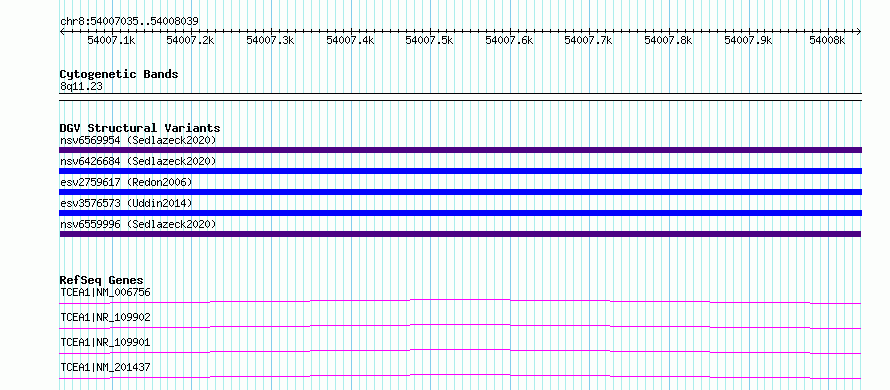Image resolution: width=890 pixels, height=390 pixels.
Task: Click the 54008k ruler tick label
Action: tap(828, 40)
